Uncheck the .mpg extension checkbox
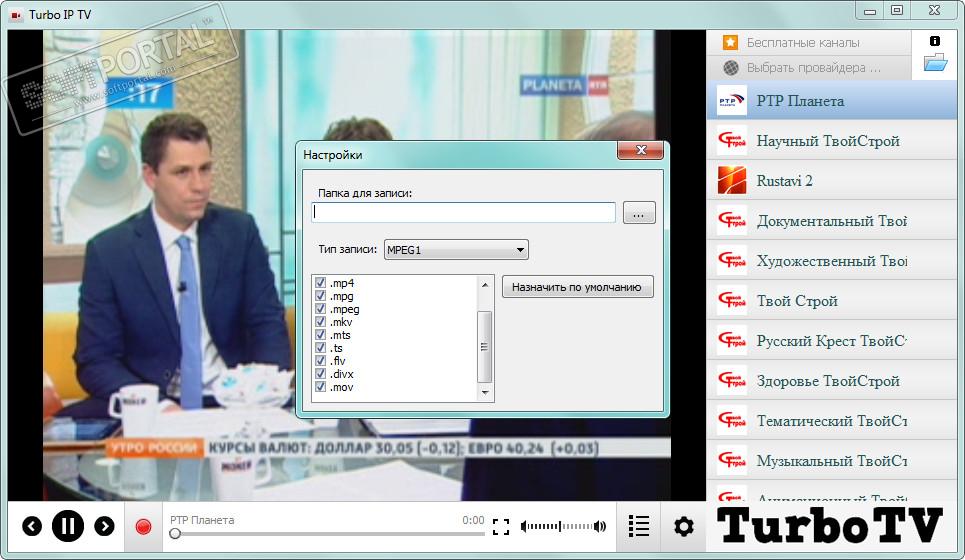Image resolution: width=965 pixels, height=560 pixels. [320, 295]
